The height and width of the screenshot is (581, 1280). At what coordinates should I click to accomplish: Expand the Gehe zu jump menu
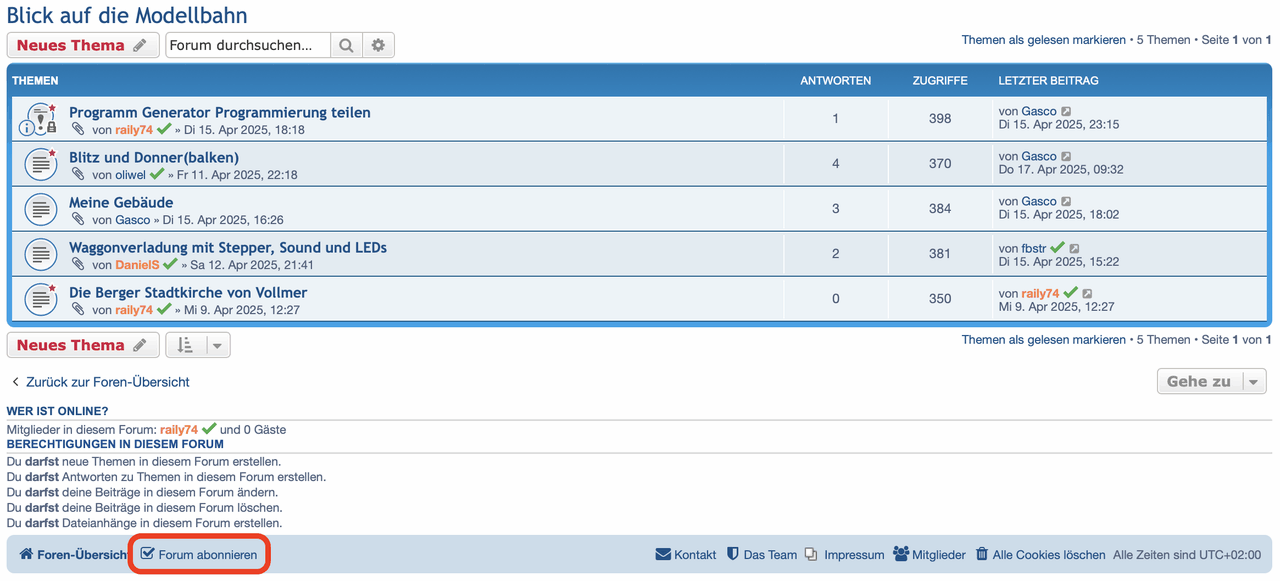click(1211, 381)
